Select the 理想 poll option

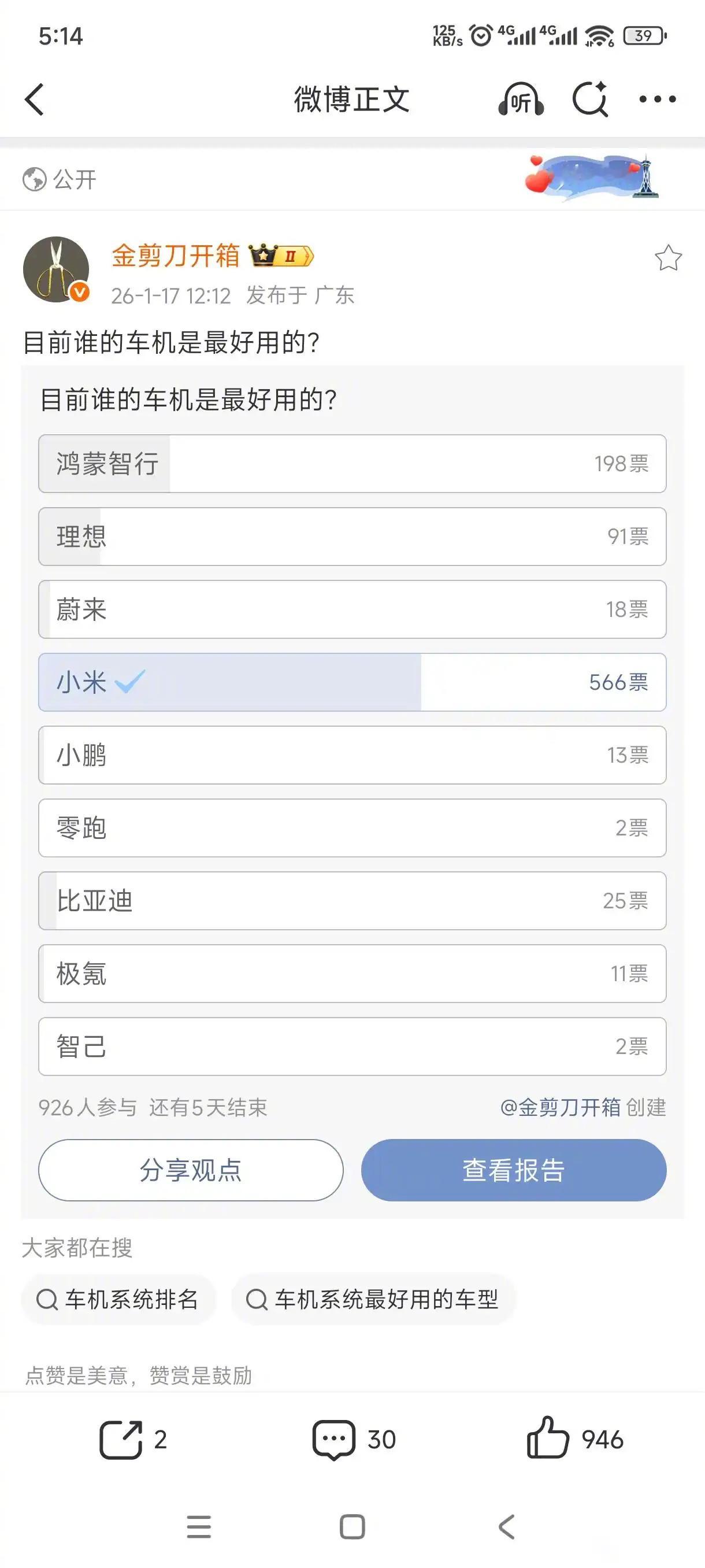click(351, 537)
